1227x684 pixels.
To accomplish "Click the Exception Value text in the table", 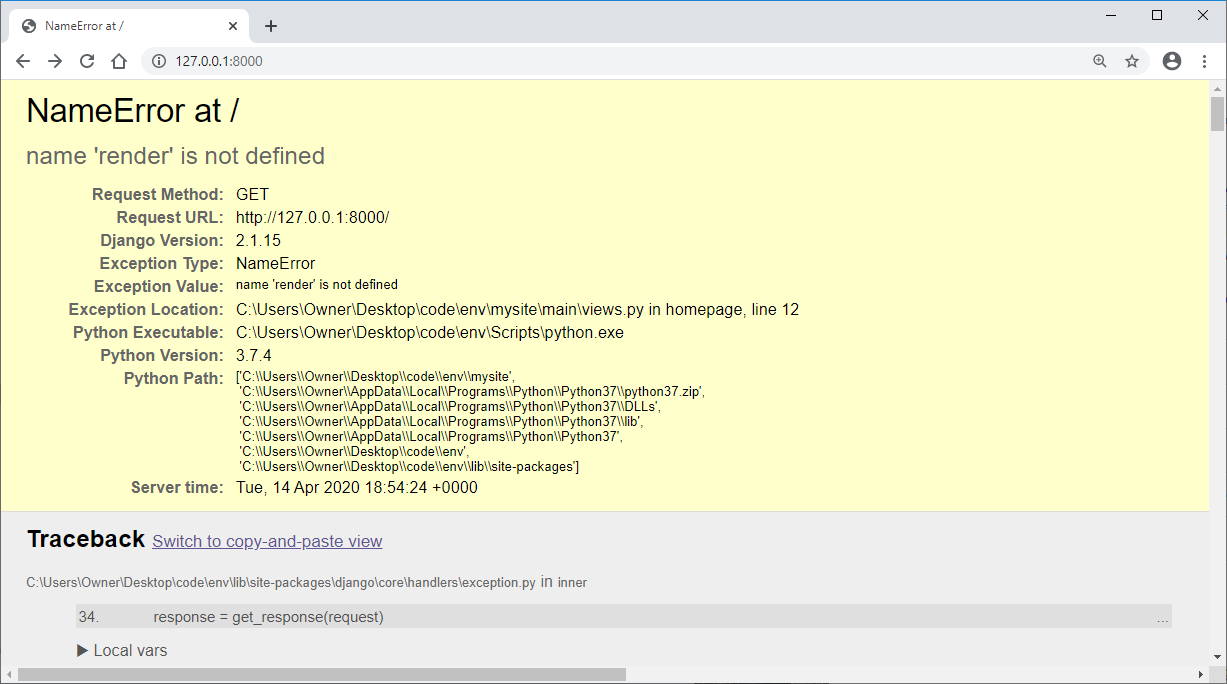I will pyautogui.click(x=317, y=285).
